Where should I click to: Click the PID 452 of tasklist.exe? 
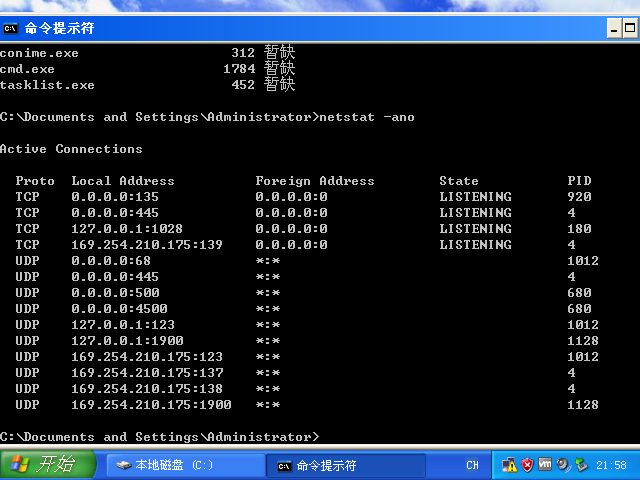(x=243, y=85)
